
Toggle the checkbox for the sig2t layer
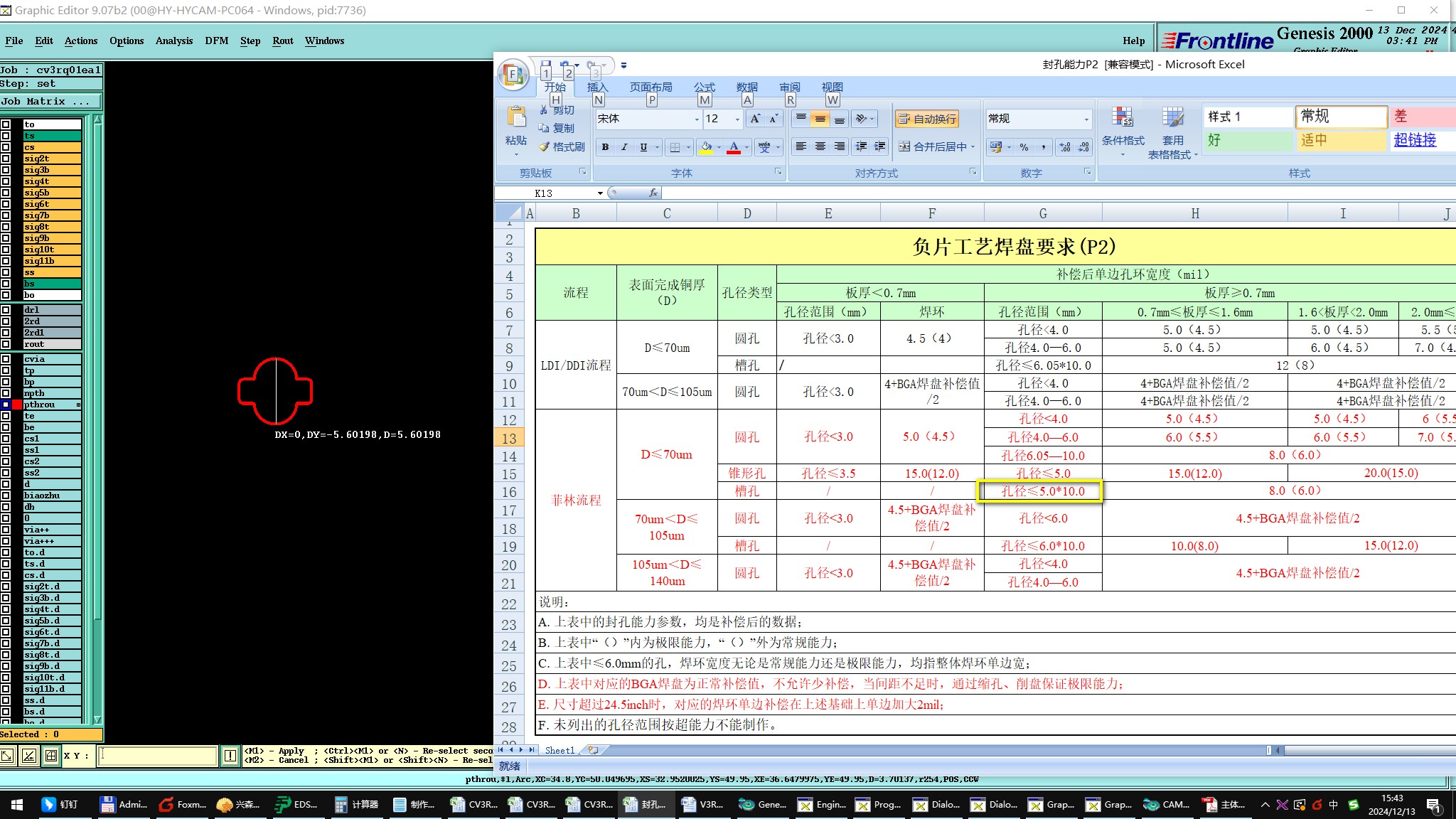point(6,159)
